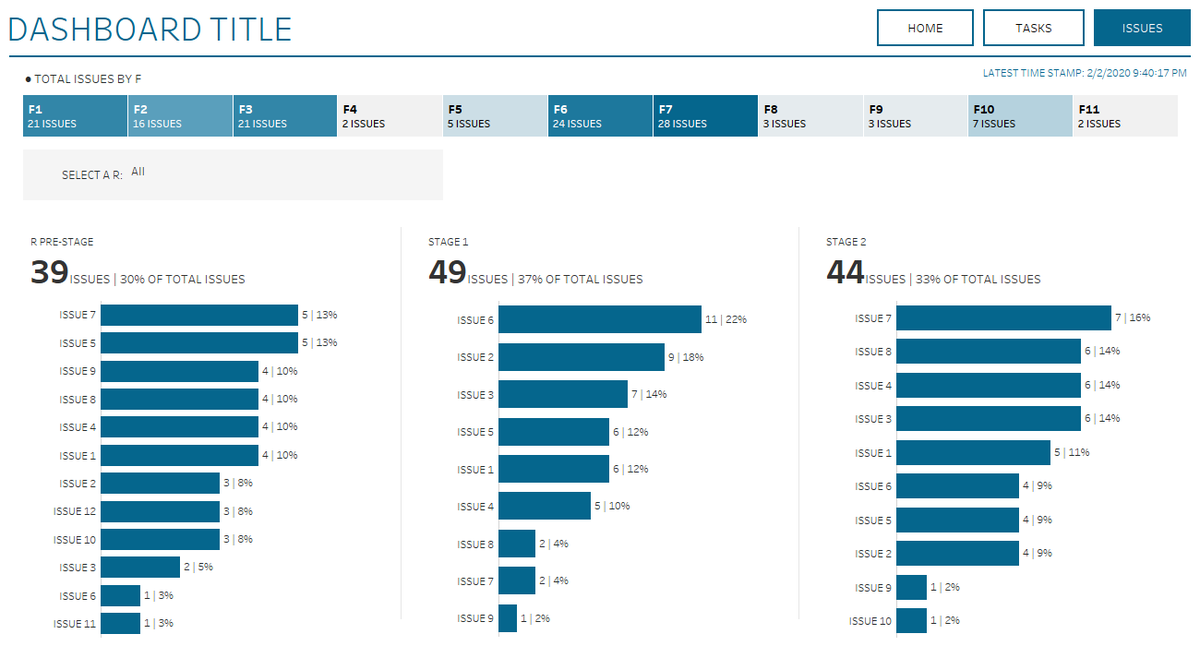Choose the F3 21 issues tile
Screen dimensions: 1200x646
click(x=285, y=116)
